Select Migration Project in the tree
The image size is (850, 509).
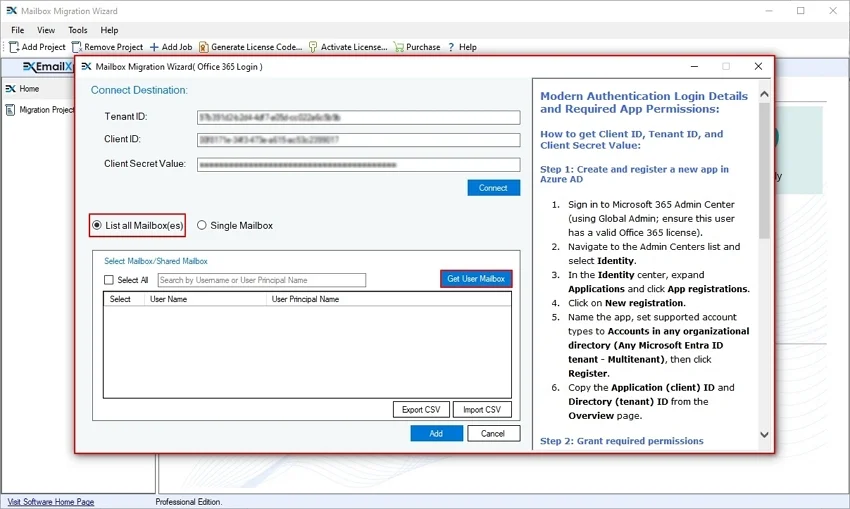46,110
